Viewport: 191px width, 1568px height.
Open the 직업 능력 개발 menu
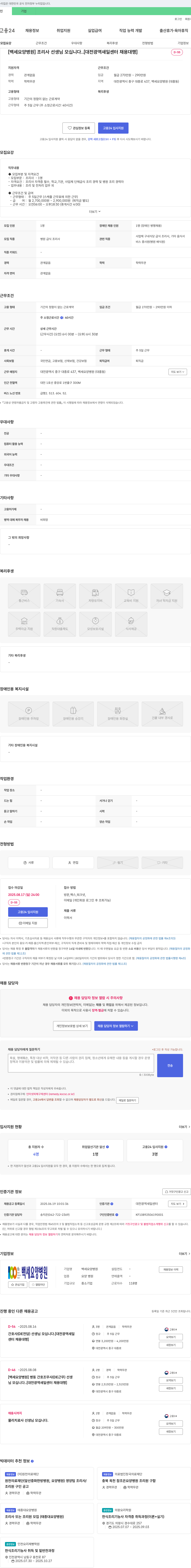click(131, 30)
